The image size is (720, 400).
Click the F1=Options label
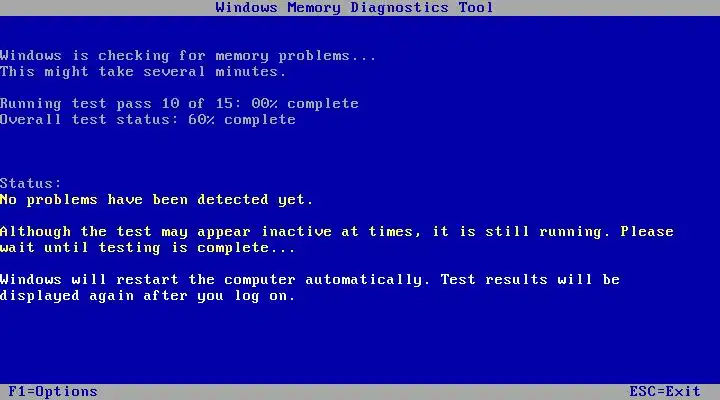pos(53,392)
